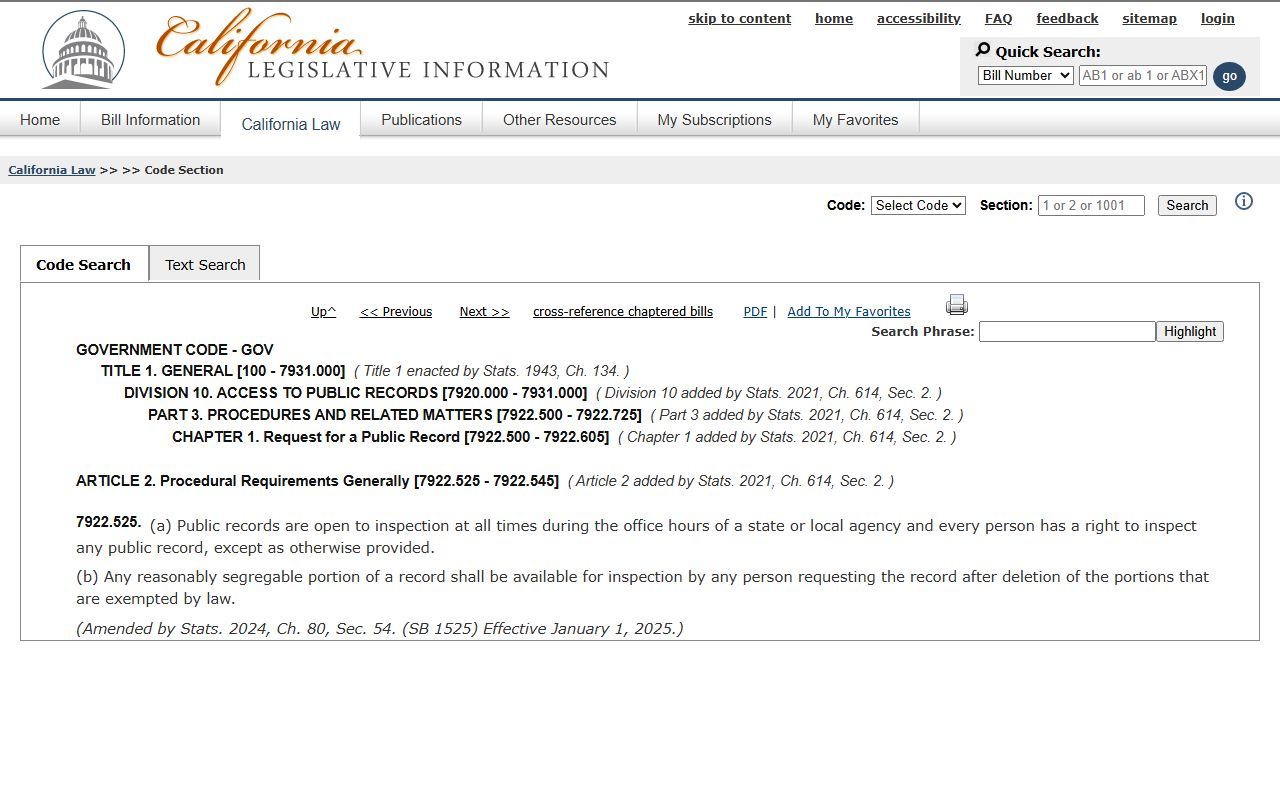Open the Home navigation tab
Screen dimensions: 1280x800
click(x=40, y=119)
